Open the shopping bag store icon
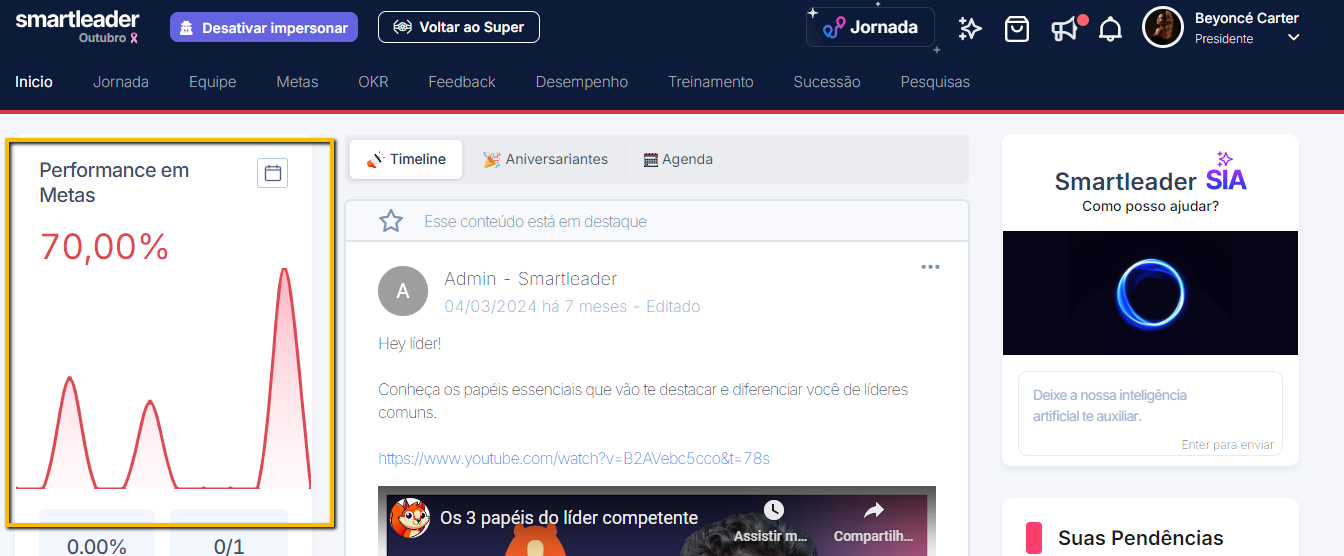This screenshot has height=556, width=1344. point(1017,29)
